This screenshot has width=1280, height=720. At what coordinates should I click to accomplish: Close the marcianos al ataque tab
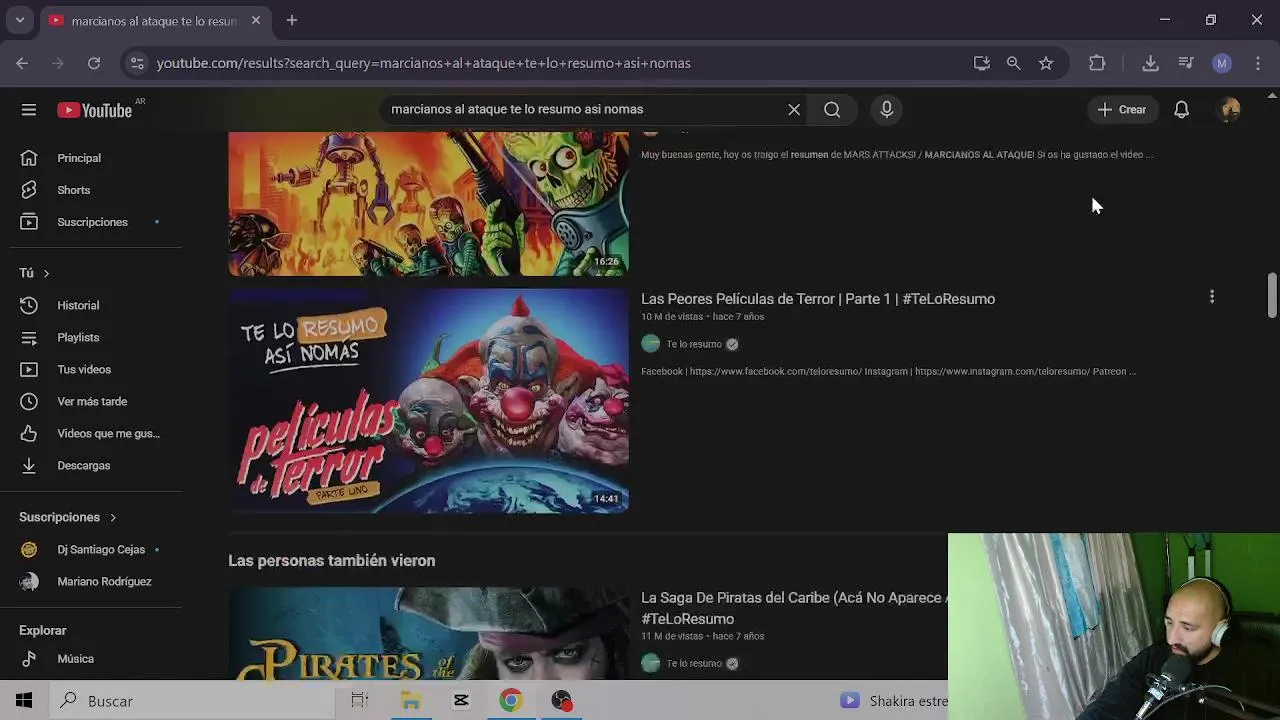(256, 20)
